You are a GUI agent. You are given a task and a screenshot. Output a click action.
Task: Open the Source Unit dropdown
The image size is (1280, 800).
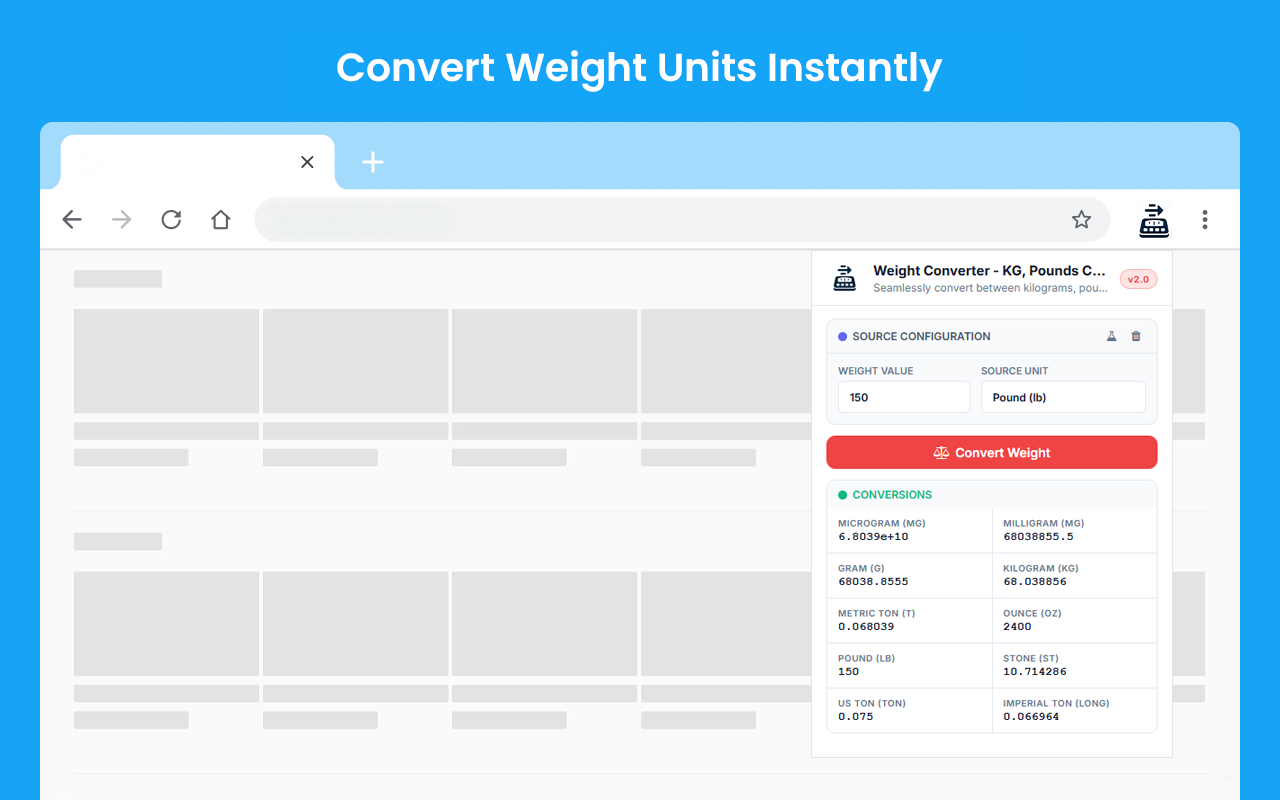tap(1063, 397)
